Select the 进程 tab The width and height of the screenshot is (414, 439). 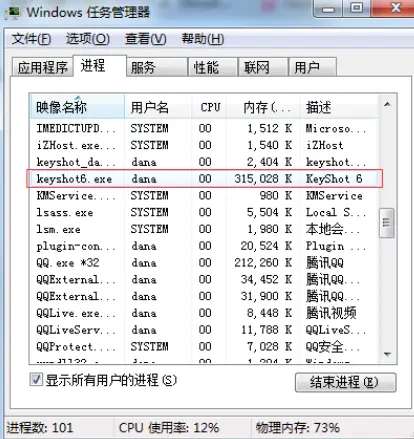(x=100, y=66)
